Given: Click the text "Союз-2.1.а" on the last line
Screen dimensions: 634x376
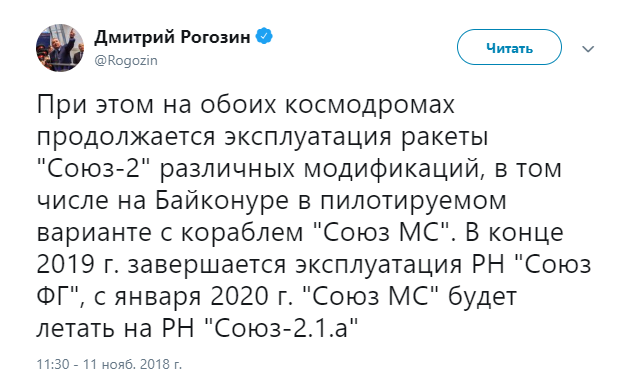Looking at the screenshot, I should 282,329.
